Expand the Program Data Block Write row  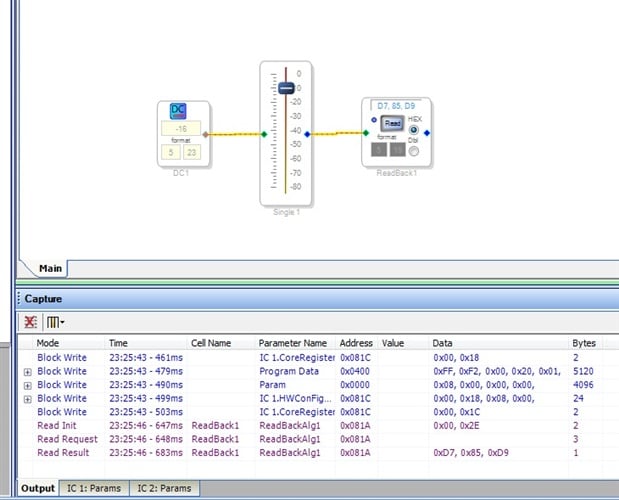[x=28, y=372]
